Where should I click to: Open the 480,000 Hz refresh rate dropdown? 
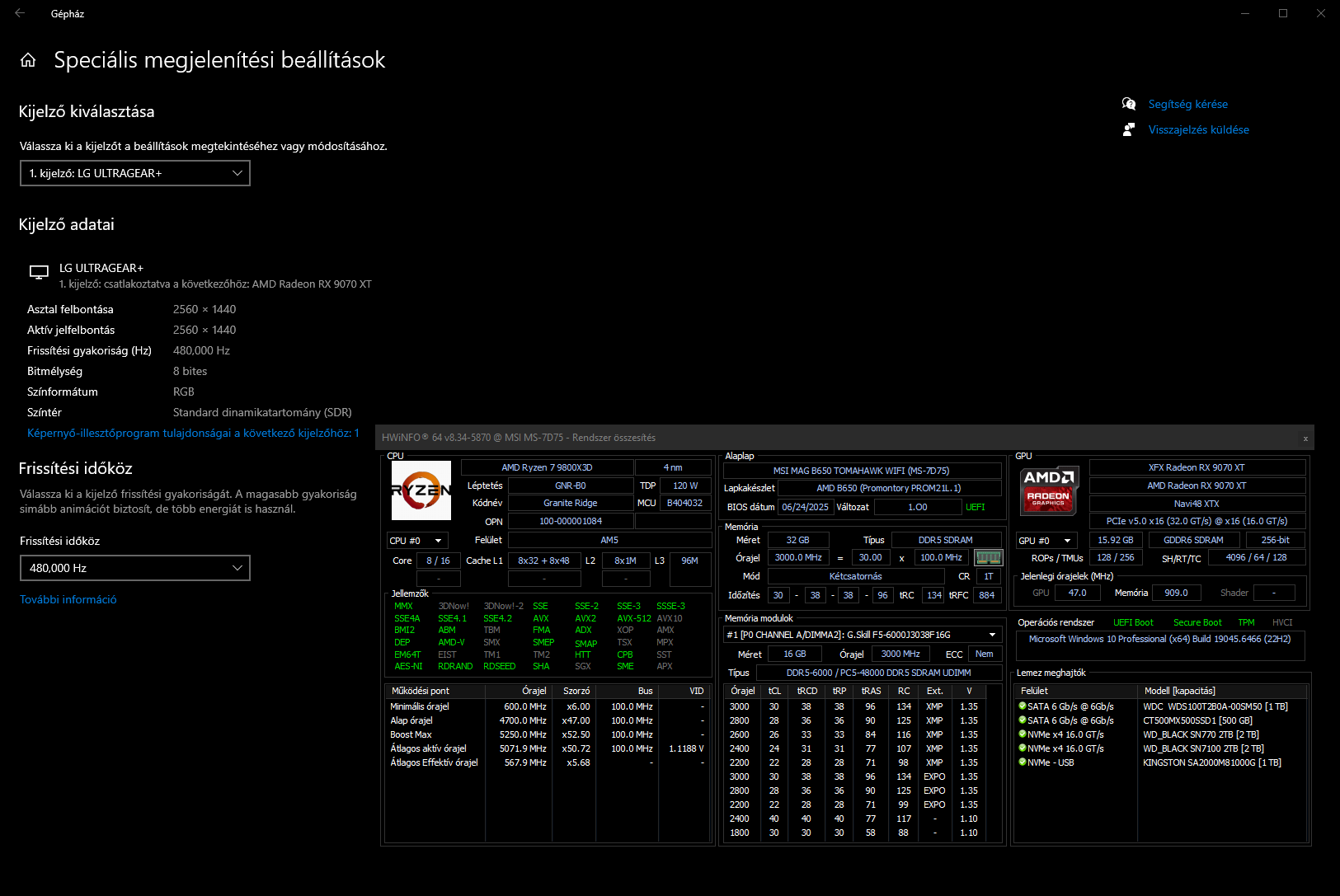tap(135, 568)
